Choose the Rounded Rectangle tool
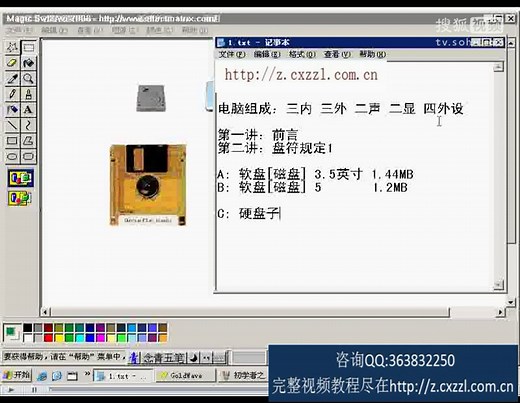The width and height of the screenshot is (520, 403). click(x=29, y=156)
